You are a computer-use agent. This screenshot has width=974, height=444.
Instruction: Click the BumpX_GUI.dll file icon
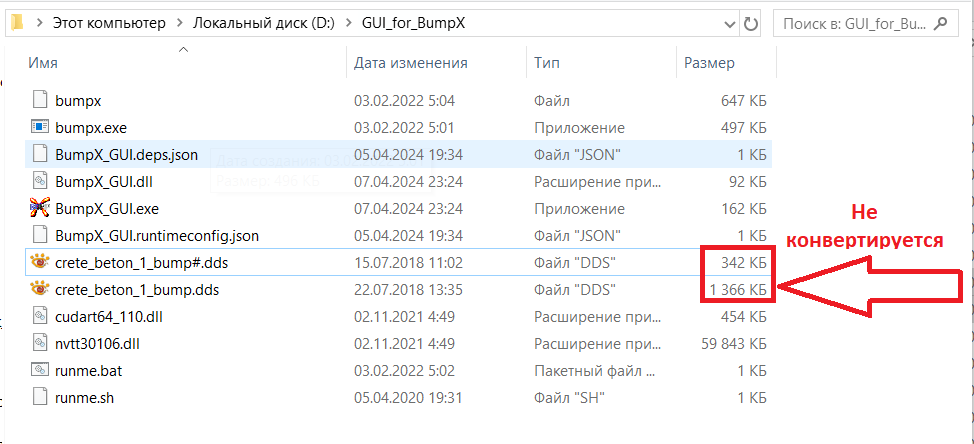40,181
